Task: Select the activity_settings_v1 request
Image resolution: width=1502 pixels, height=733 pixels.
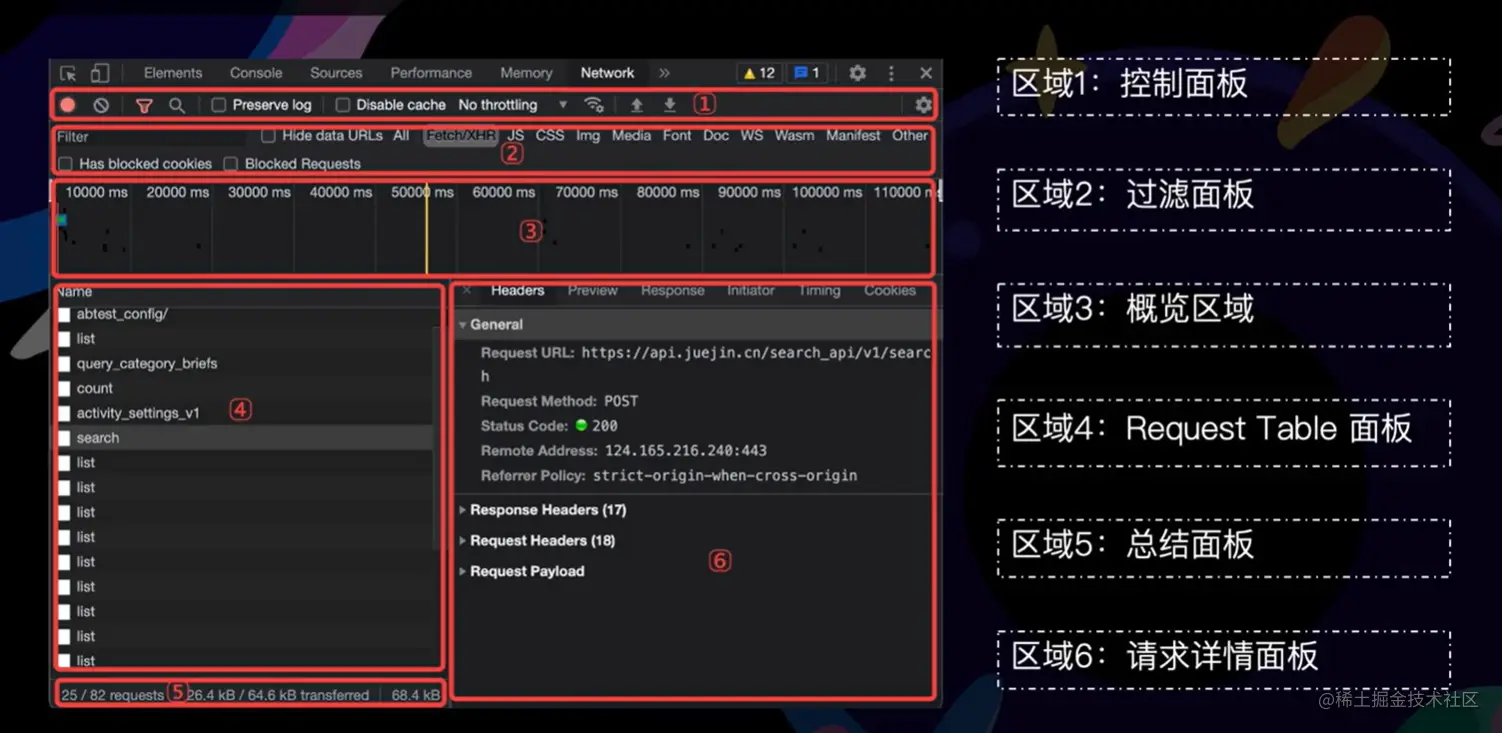Action: pos(245,413)
